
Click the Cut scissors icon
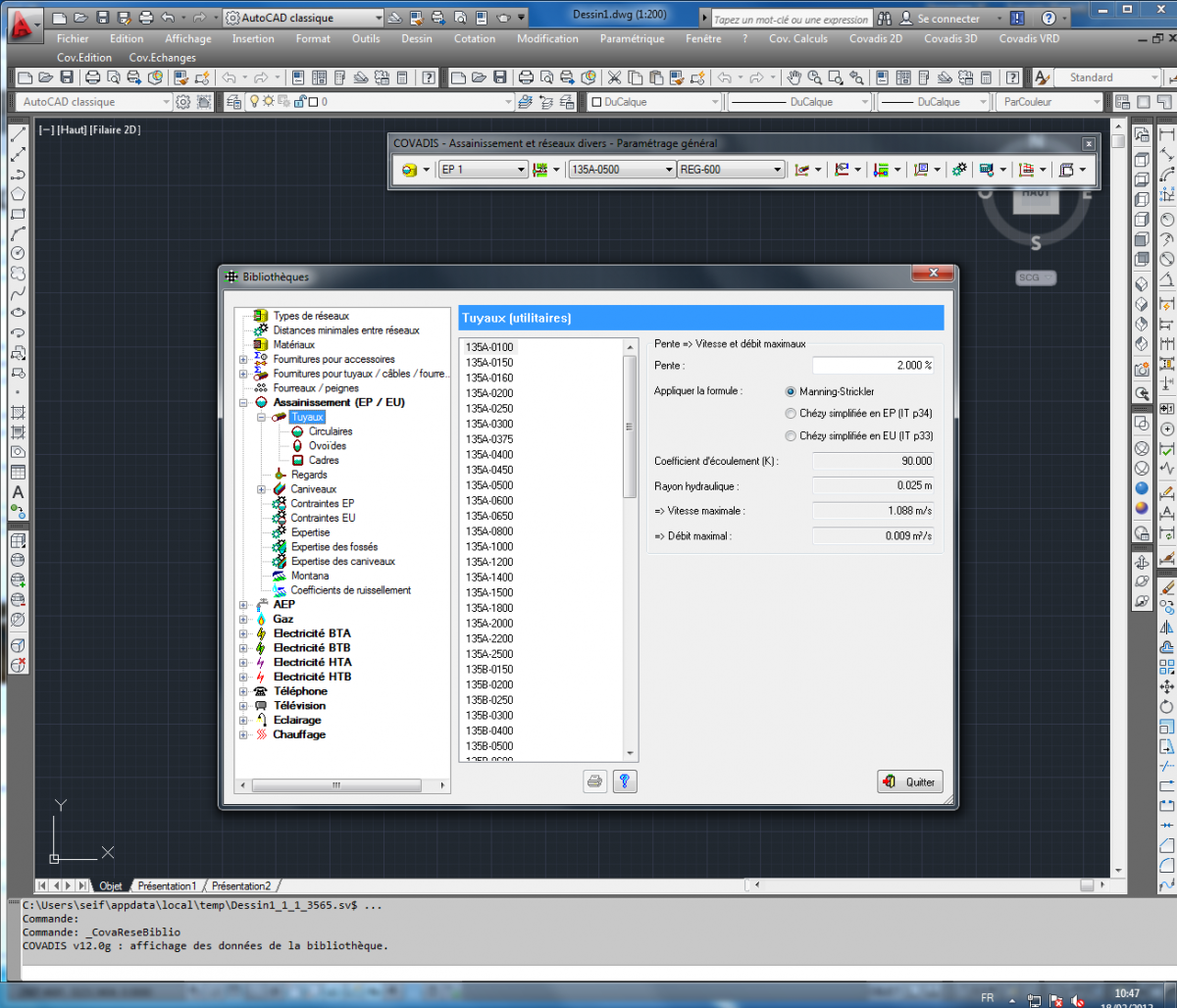[614, 77]
